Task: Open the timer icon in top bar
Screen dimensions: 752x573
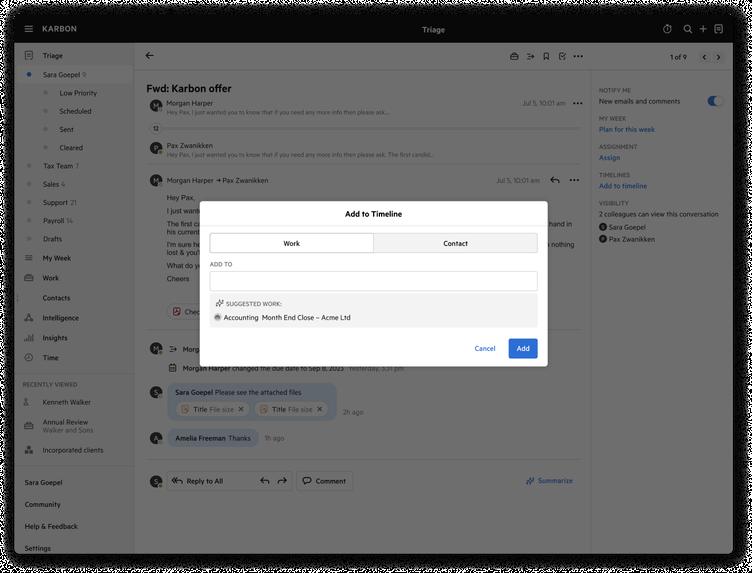Action: coord(667,29)
